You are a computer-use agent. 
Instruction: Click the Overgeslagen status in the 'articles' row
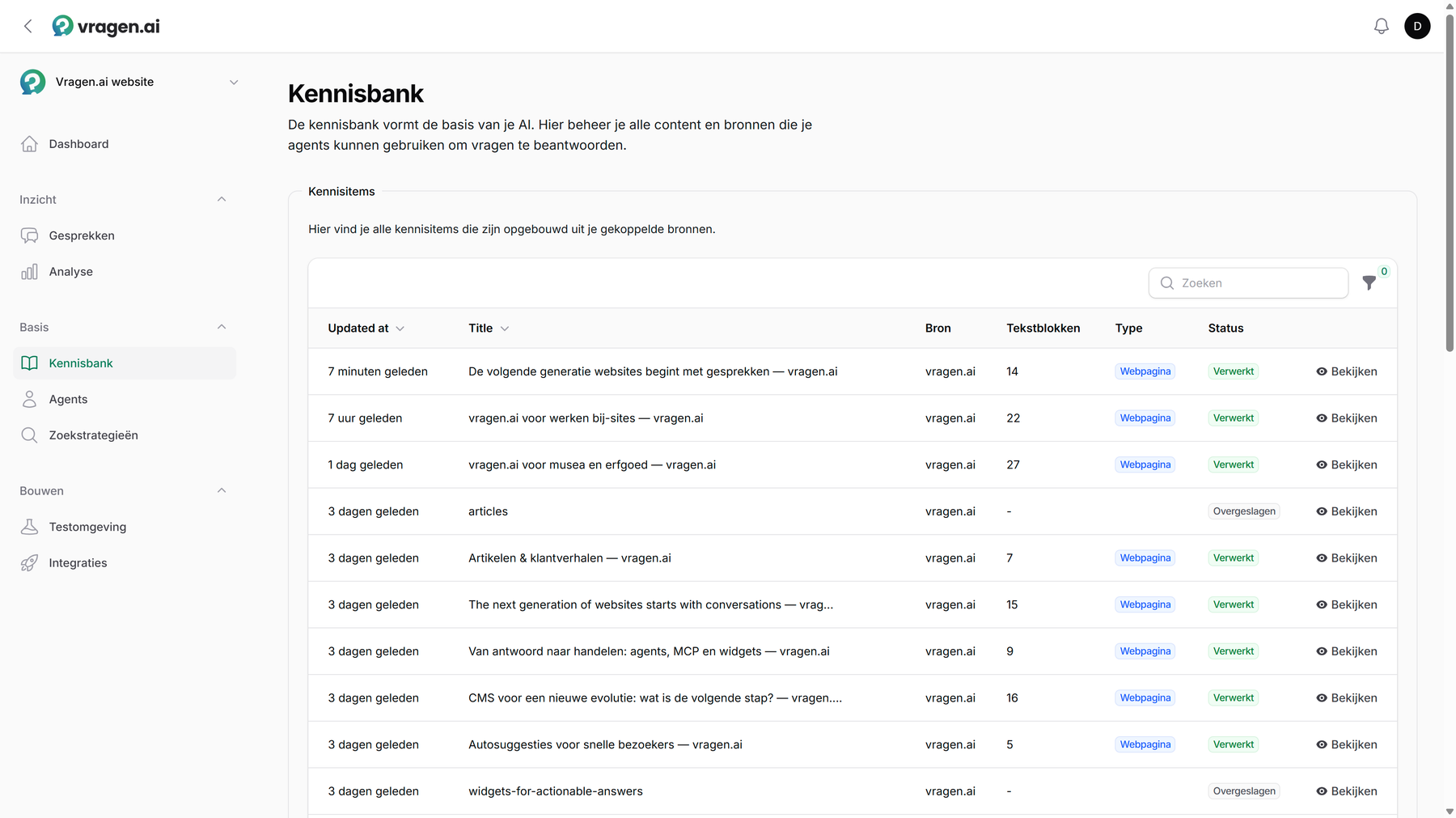point(1244,511)
